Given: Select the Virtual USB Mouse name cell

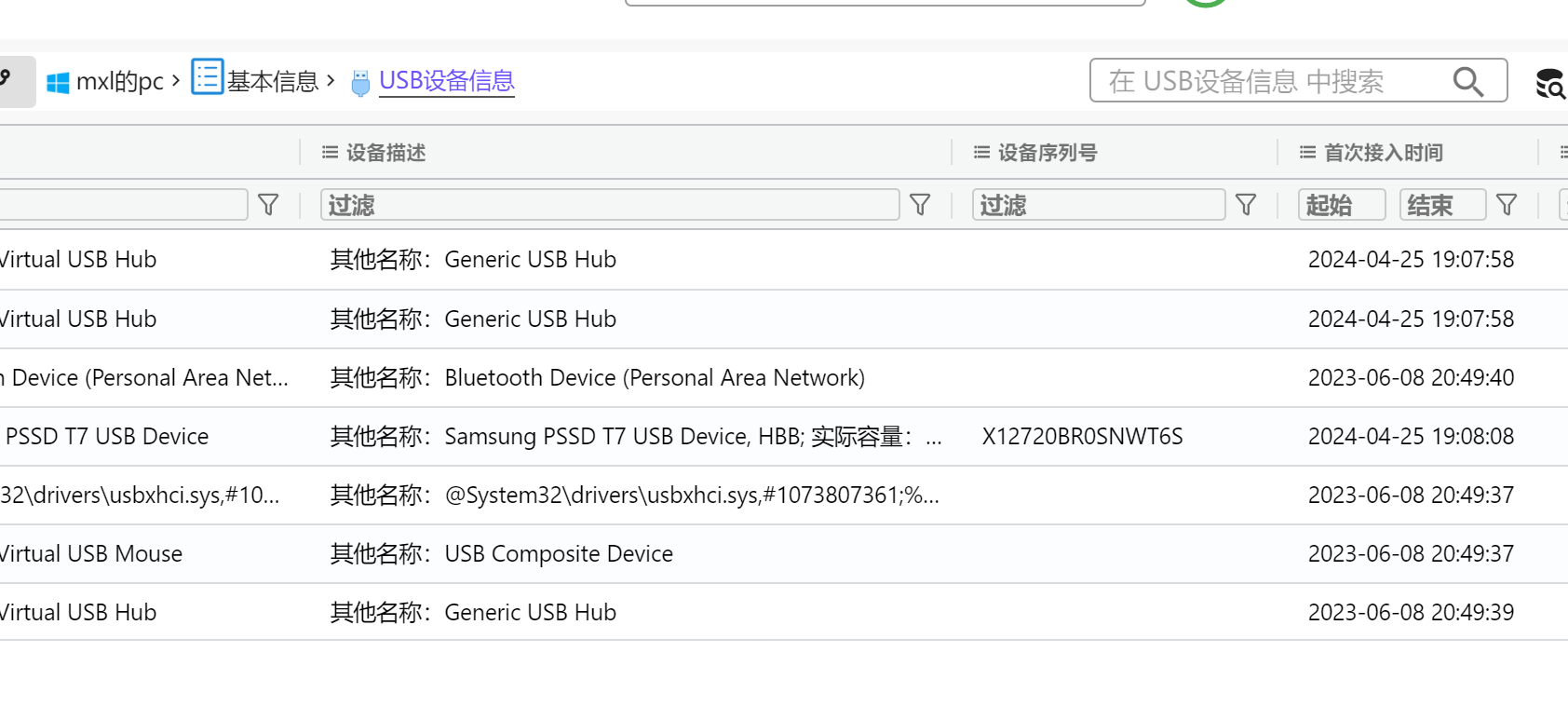Looking at the screenshot, I should coord(91,553).
